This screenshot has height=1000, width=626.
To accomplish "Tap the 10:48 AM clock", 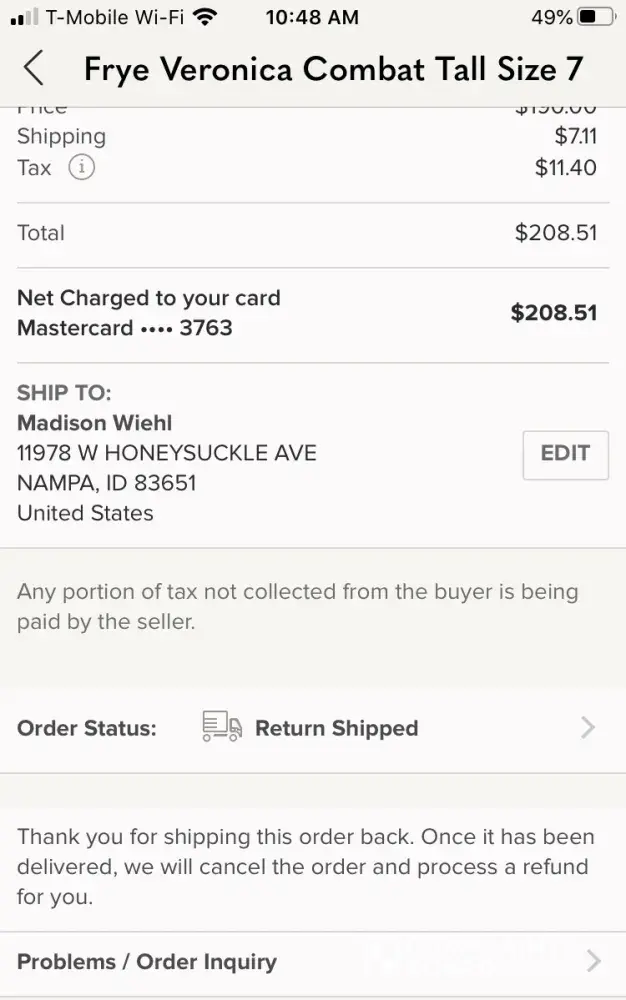I will click(x=314, y=17).
